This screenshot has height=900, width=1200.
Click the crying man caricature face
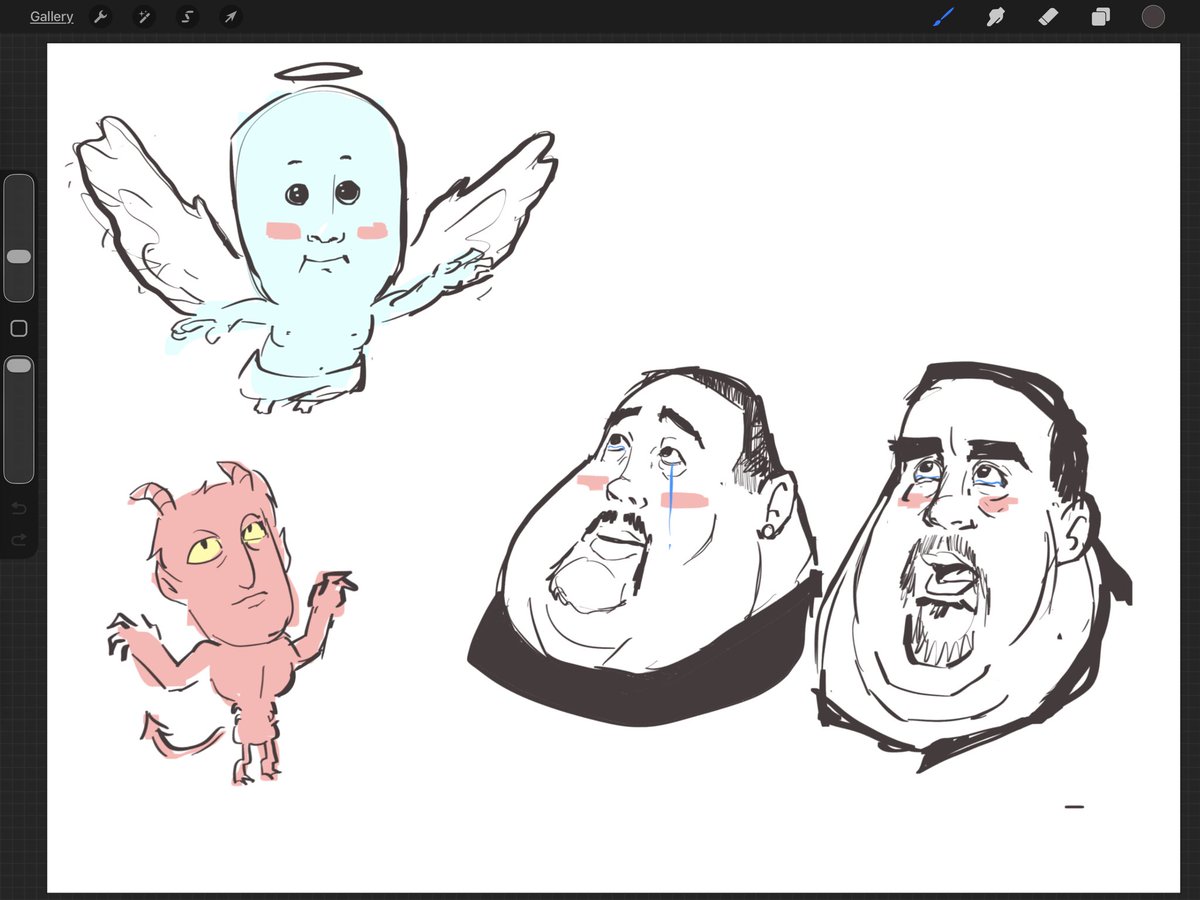(645, 545)
